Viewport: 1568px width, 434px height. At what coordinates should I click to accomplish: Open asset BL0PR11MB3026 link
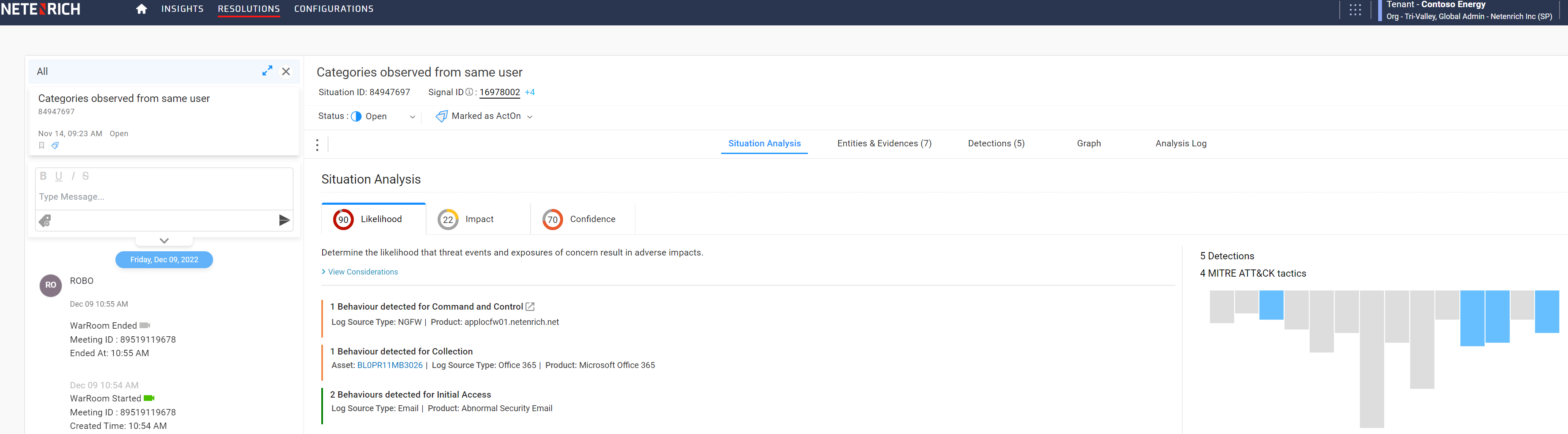(389, 365)
